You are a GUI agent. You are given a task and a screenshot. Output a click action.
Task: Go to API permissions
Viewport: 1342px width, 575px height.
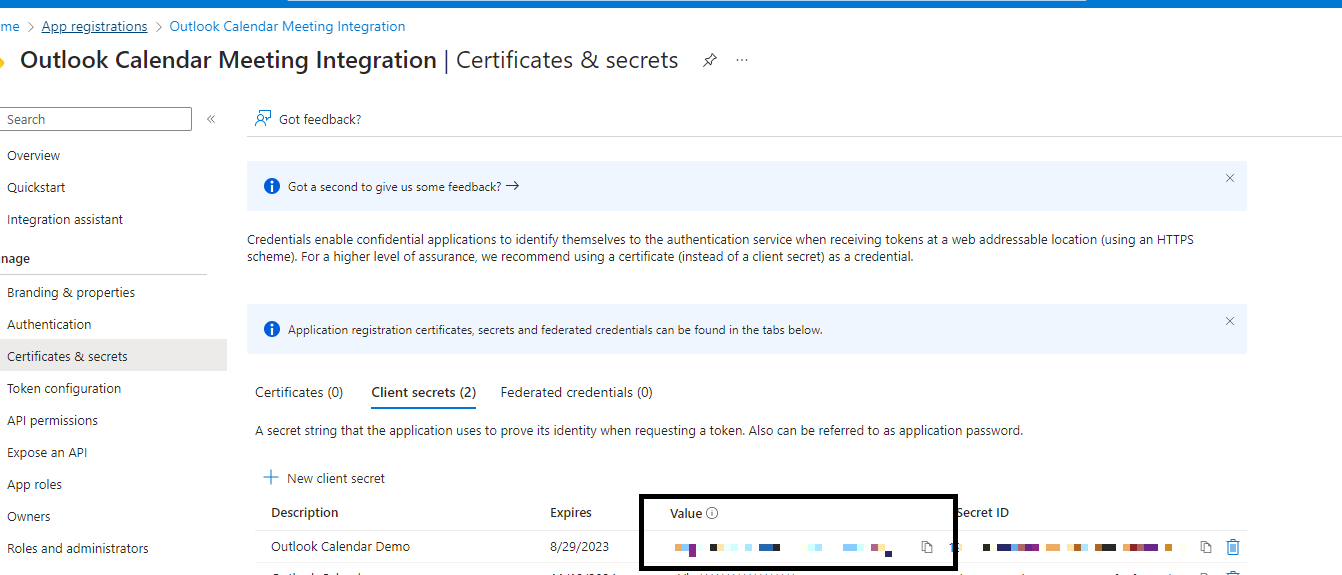[x=52, y=420]
